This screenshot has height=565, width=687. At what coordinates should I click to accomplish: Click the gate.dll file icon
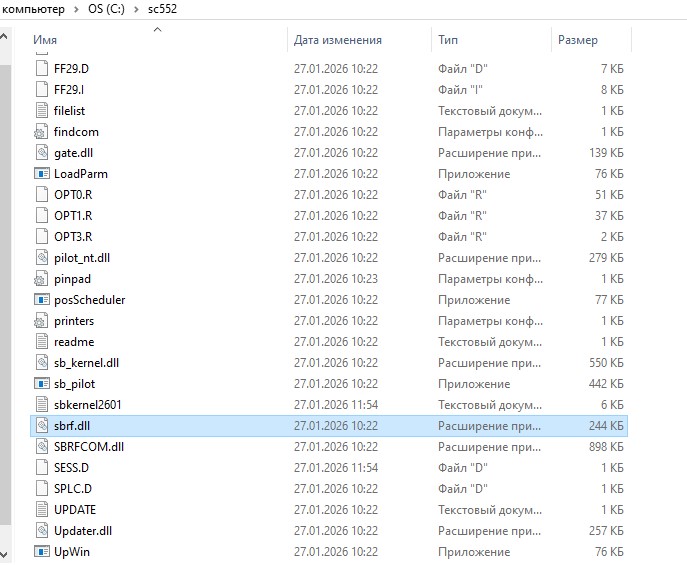[x=41, y=153]
